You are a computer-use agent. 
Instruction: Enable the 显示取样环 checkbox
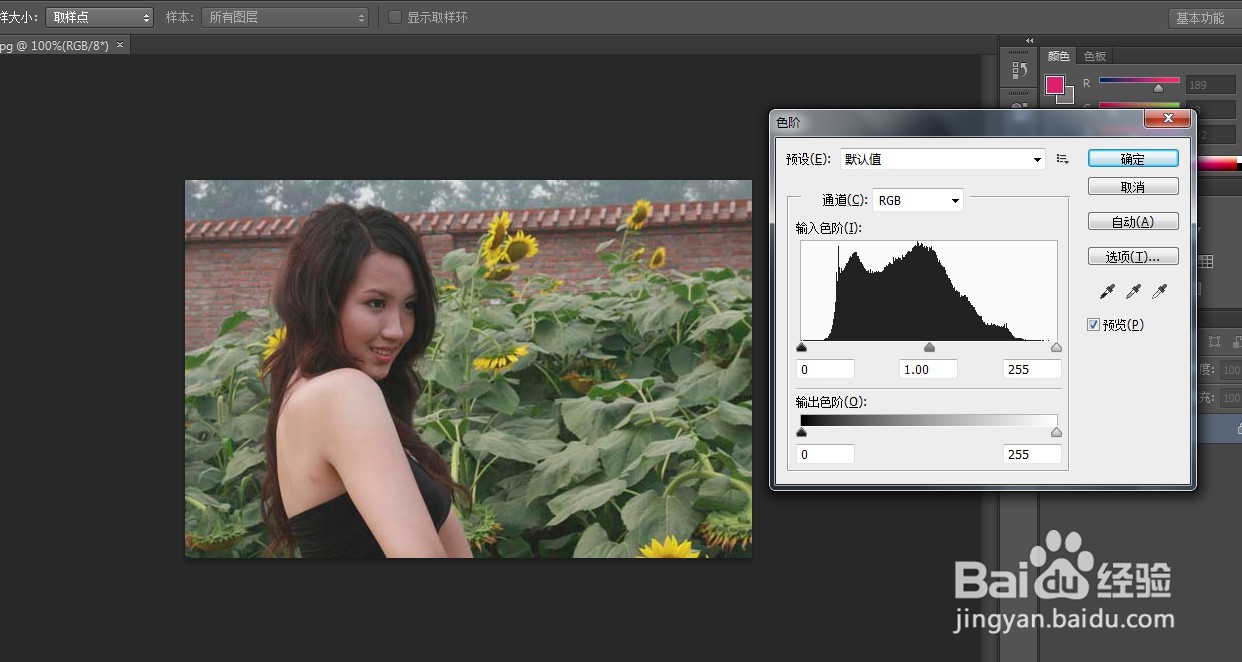tap(394, 16)
